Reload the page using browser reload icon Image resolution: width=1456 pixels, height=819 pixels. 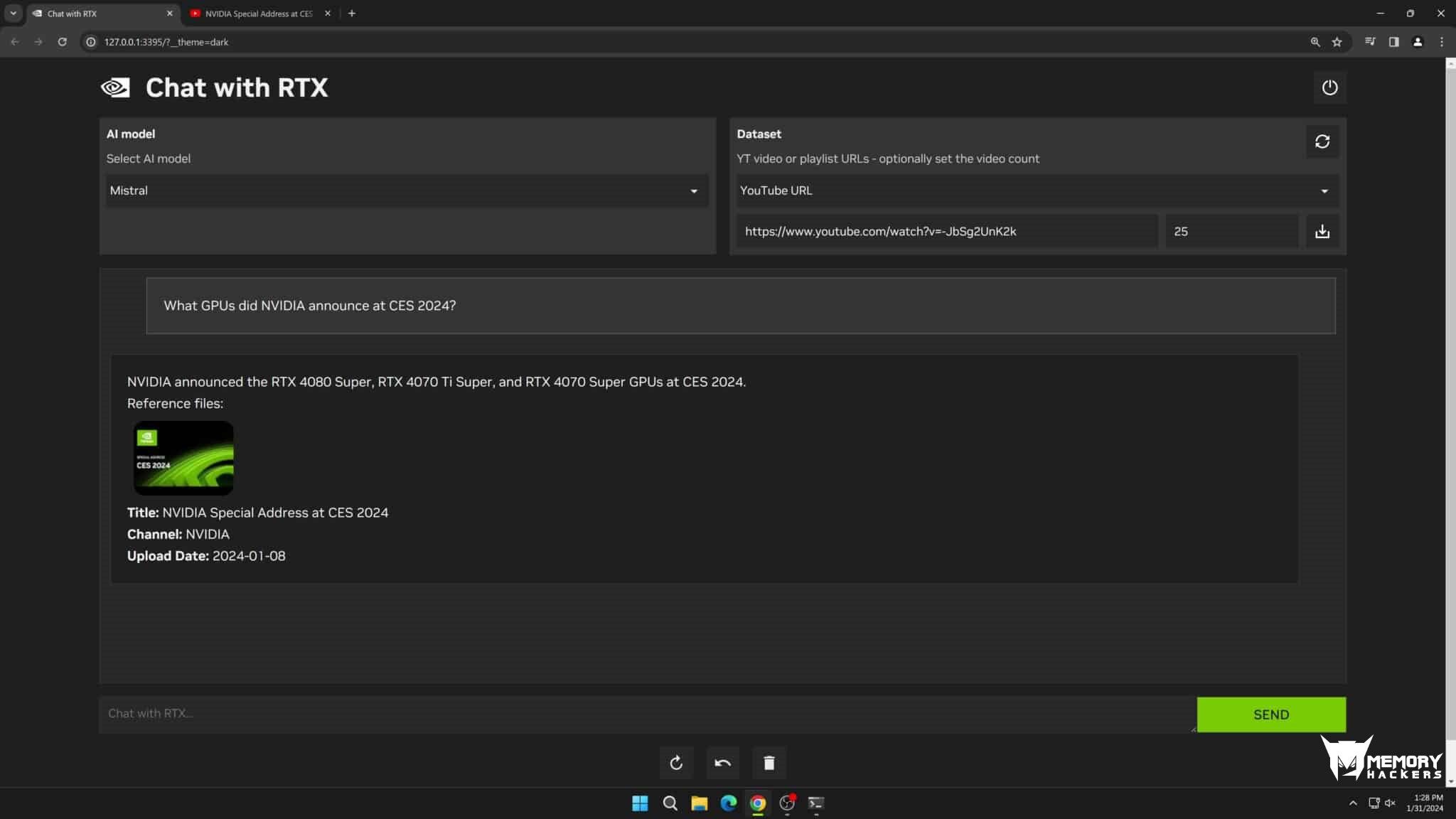(x=63, y=42)
